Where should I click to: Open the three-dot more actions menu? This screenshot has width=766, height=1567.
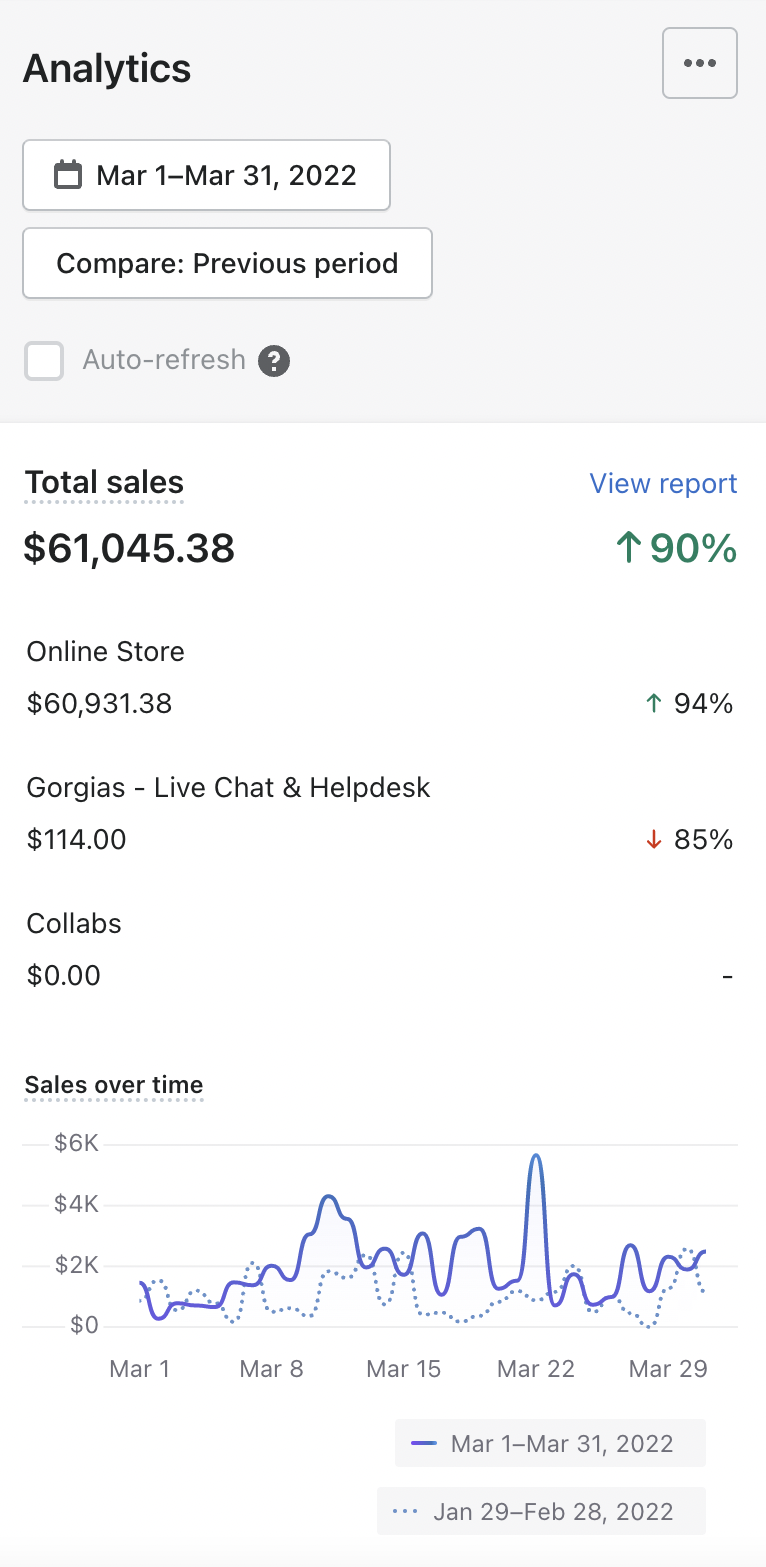click(700, 63)
